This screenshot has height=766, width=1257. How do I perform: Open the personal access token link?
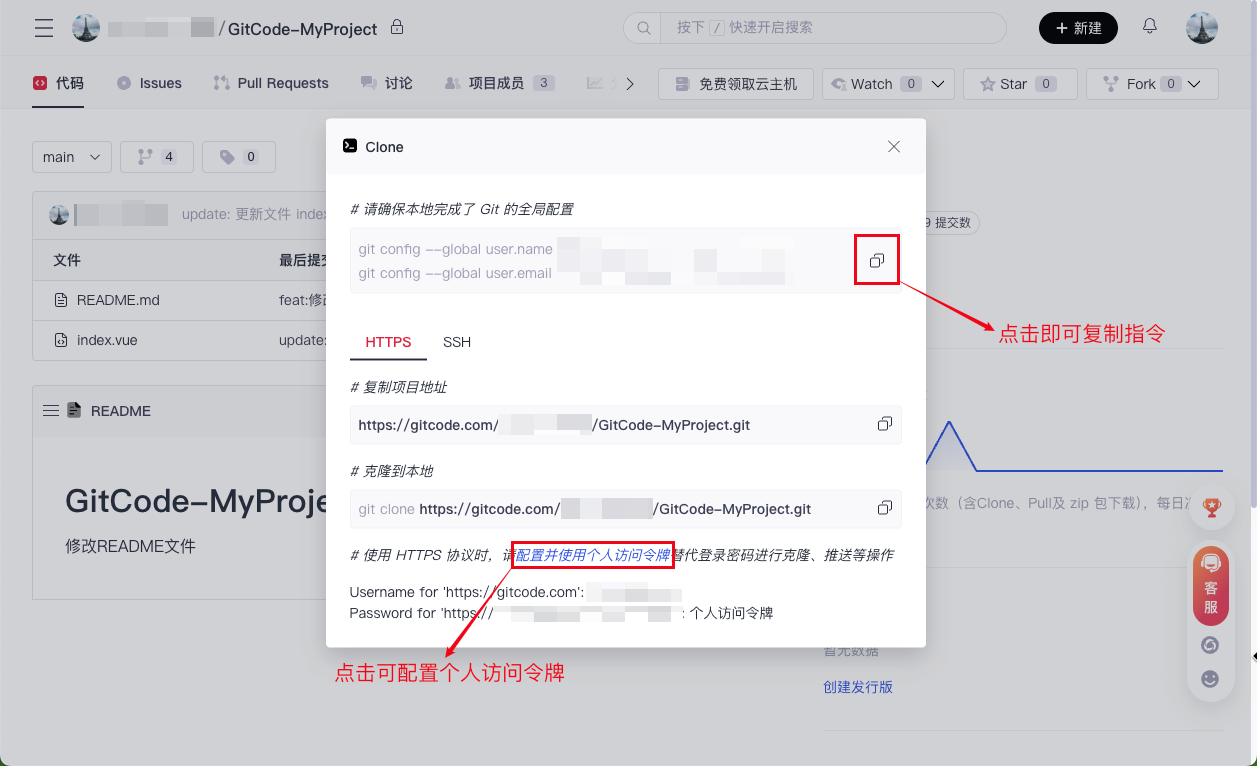coord(592,555)
